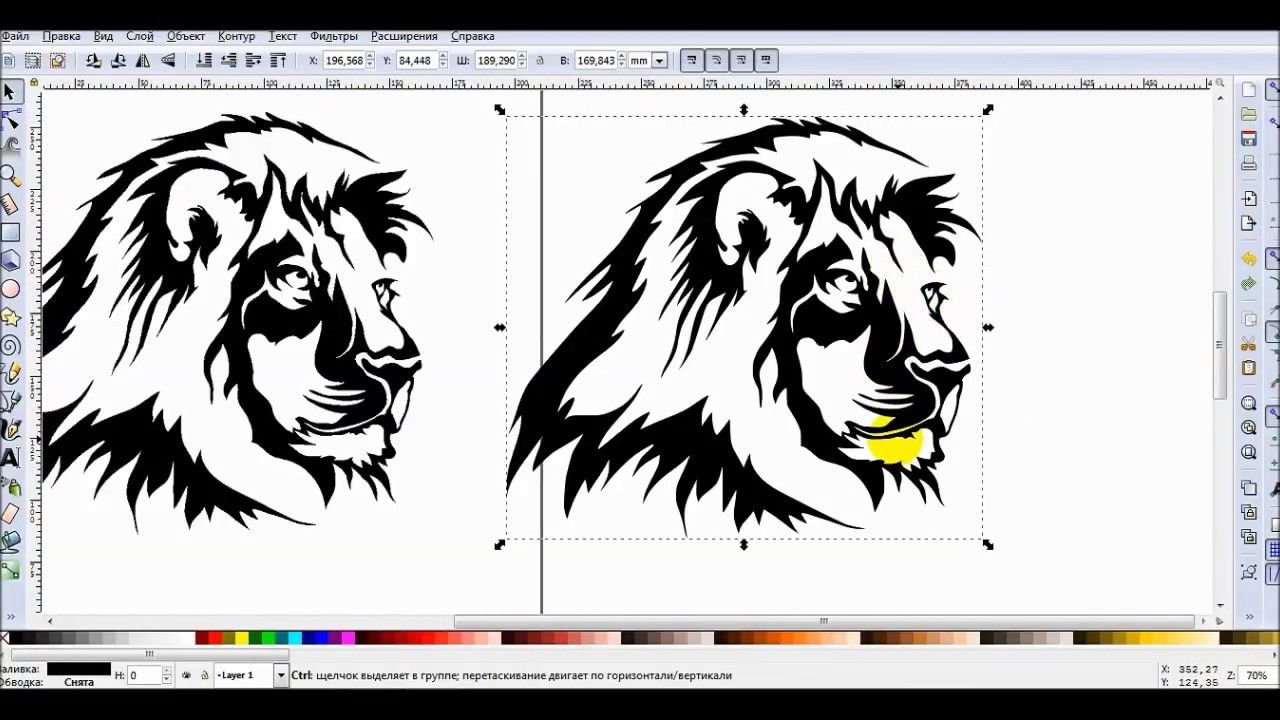Click the Cut scissors icon
This screenshot has height=720, width=1280.
1248,345
